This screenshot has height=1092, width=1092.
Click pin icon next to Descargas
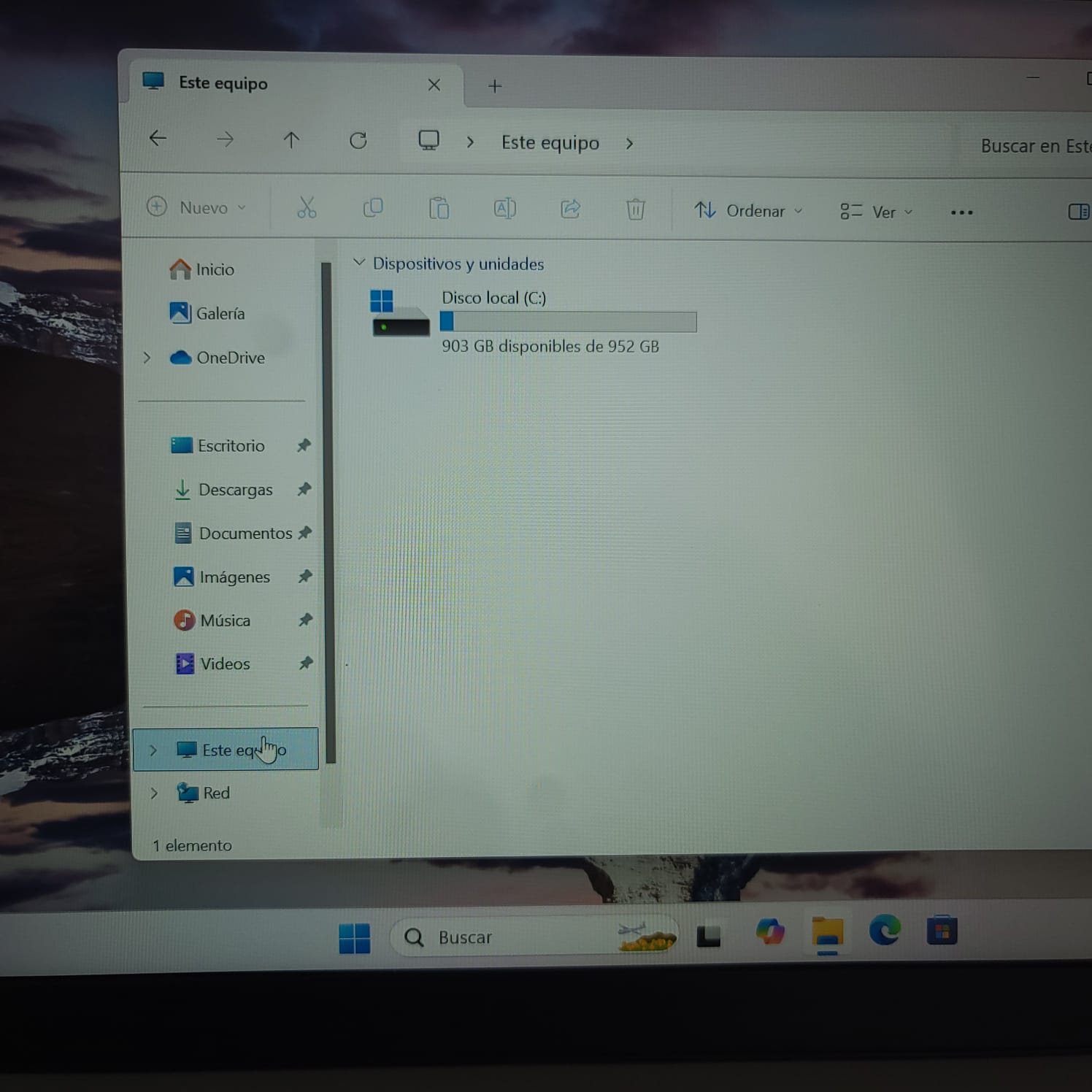coord(304,489)
